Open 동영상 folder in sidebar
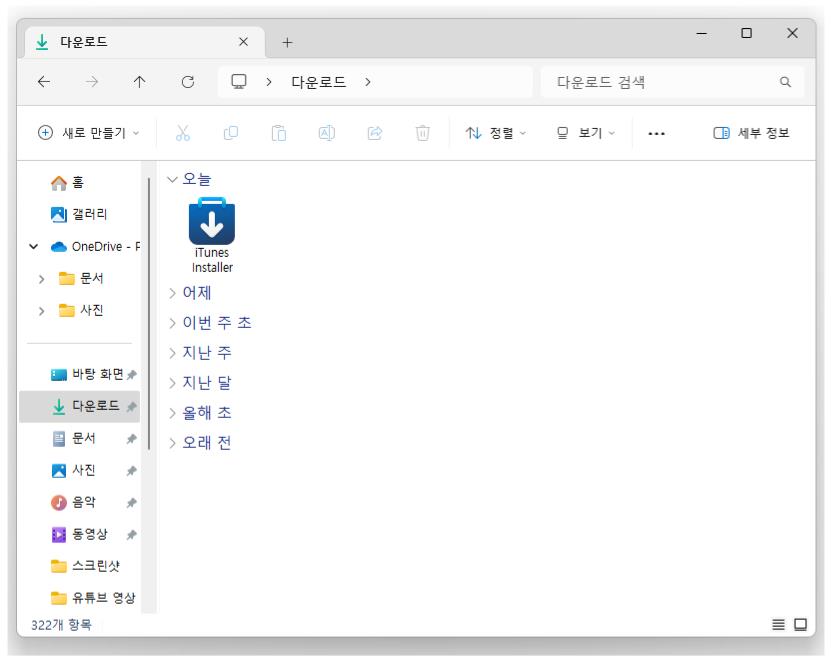The image size is (831, 661). pyautogui.click(x=79, y=534)
